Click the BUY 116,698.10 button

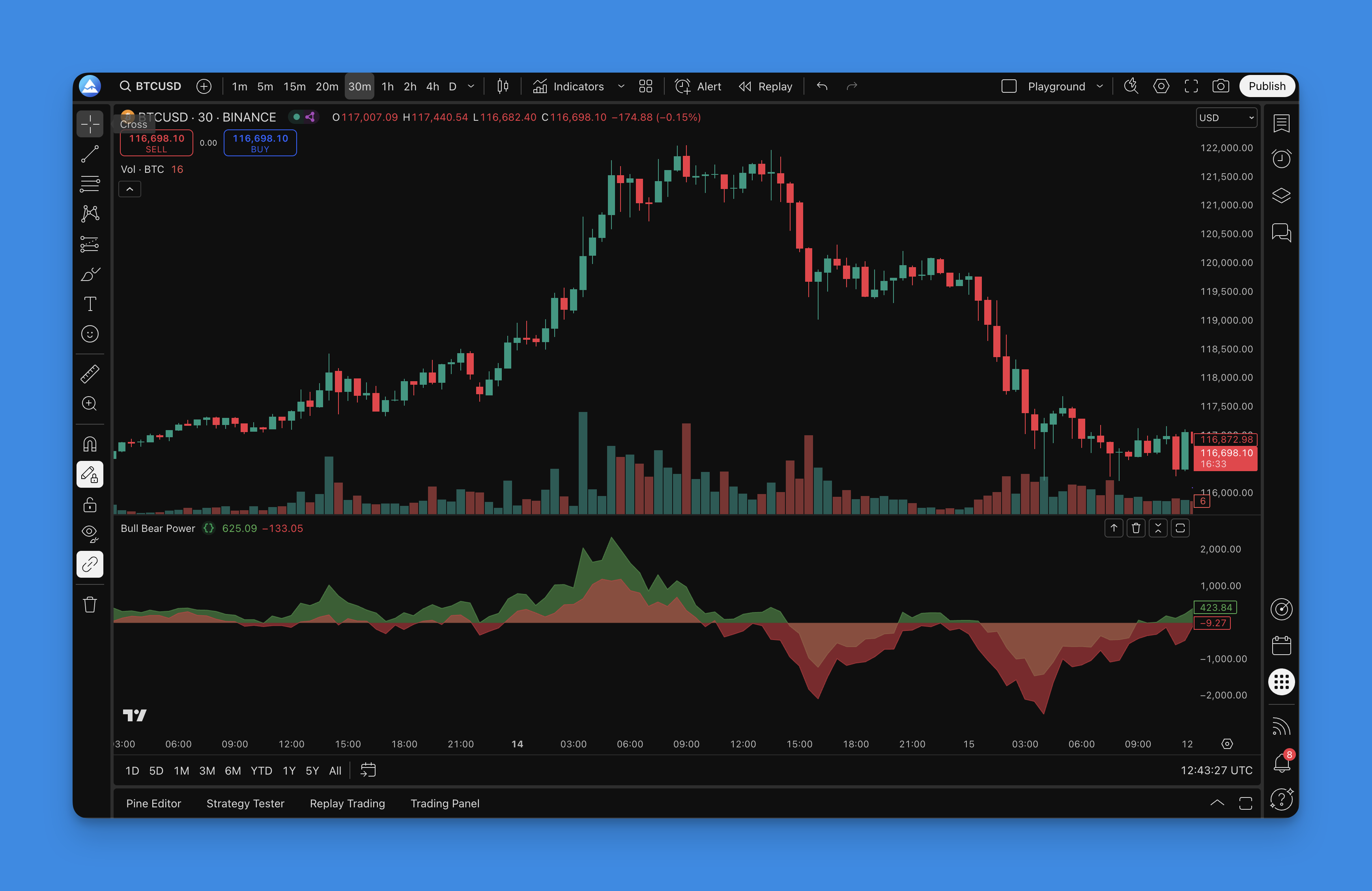tap(260, 142)
